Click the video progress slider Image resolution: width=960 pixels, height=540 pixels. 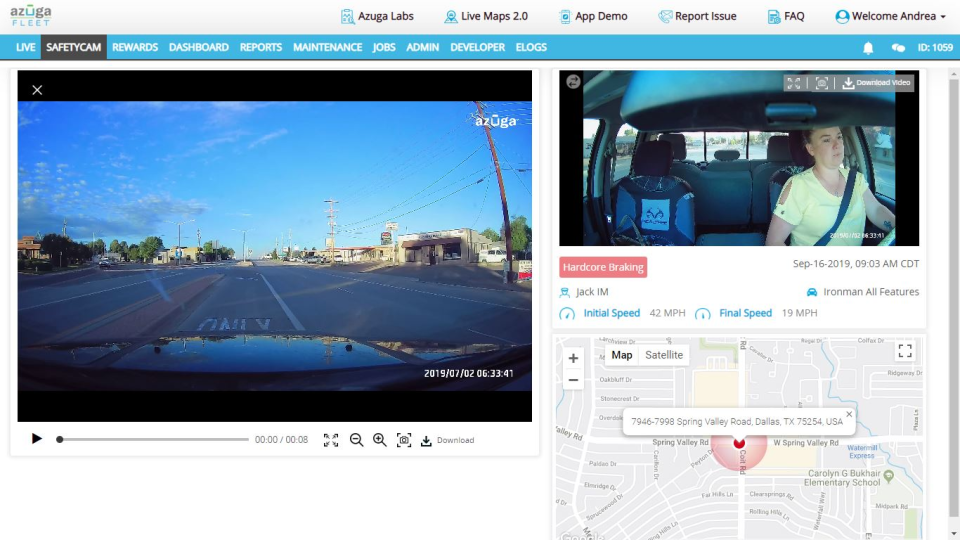tap(153, 440)
